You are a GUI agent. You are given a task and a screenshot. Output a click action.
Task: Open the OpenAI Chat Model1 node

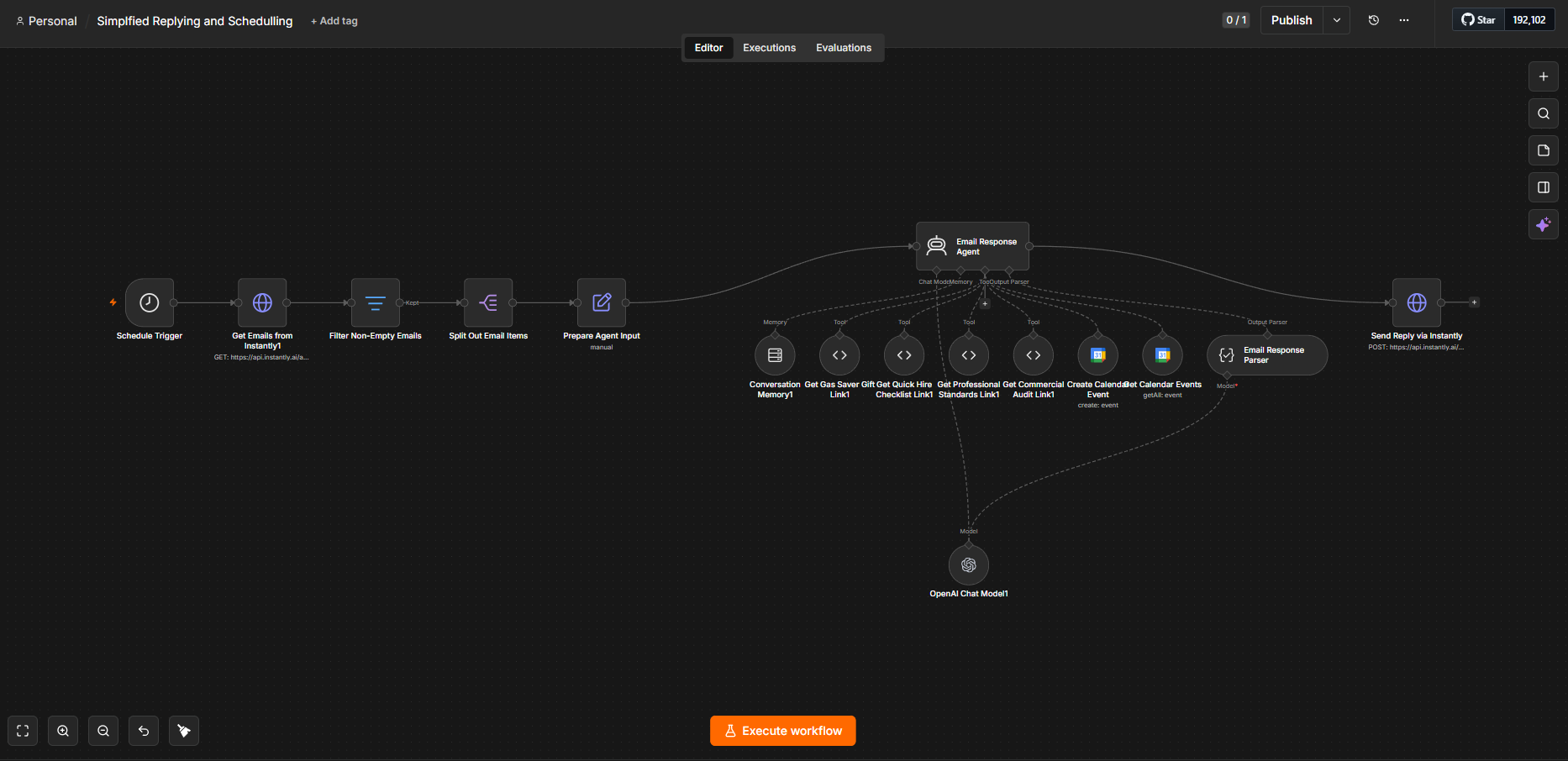969,565
